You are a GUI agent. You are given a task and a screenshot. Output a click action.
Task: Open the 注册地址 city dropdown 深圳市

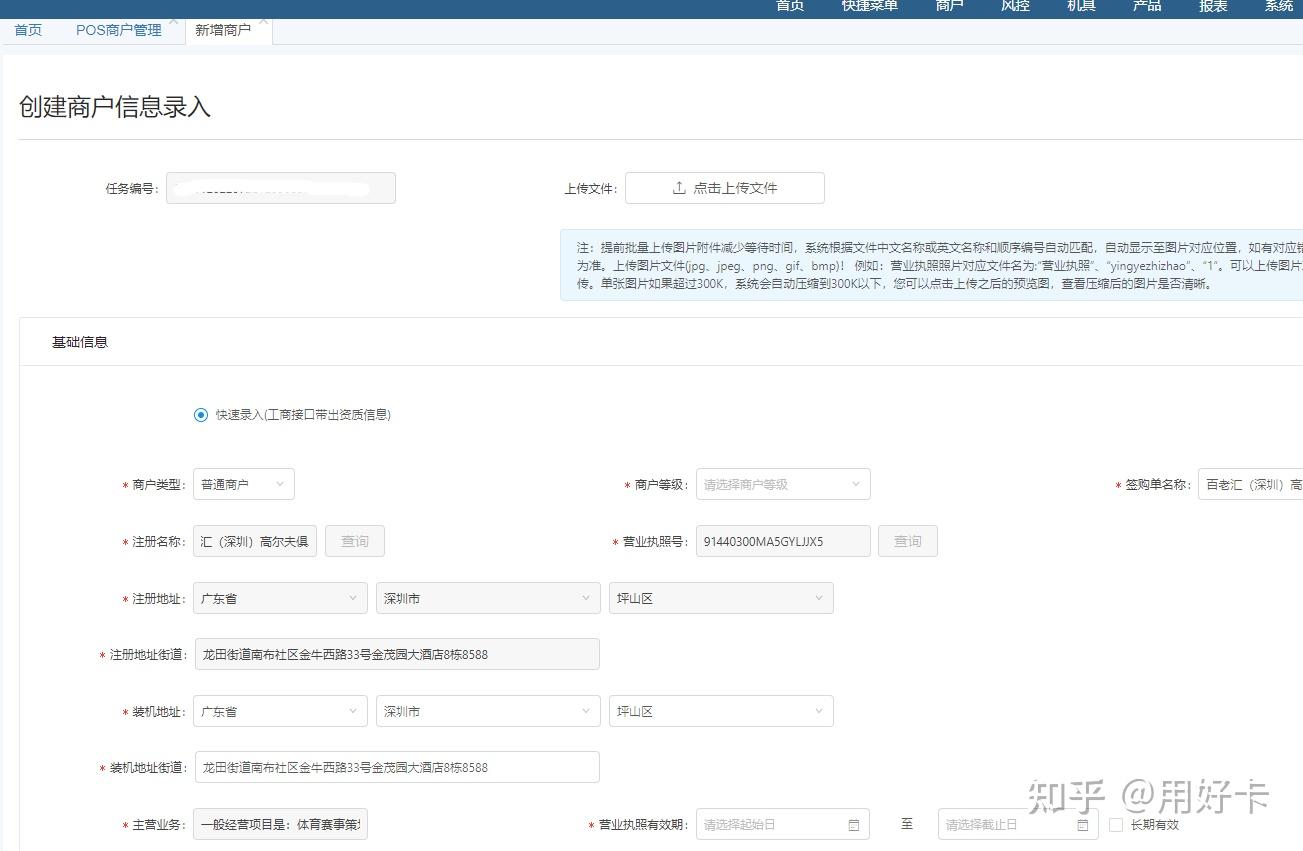488,598
